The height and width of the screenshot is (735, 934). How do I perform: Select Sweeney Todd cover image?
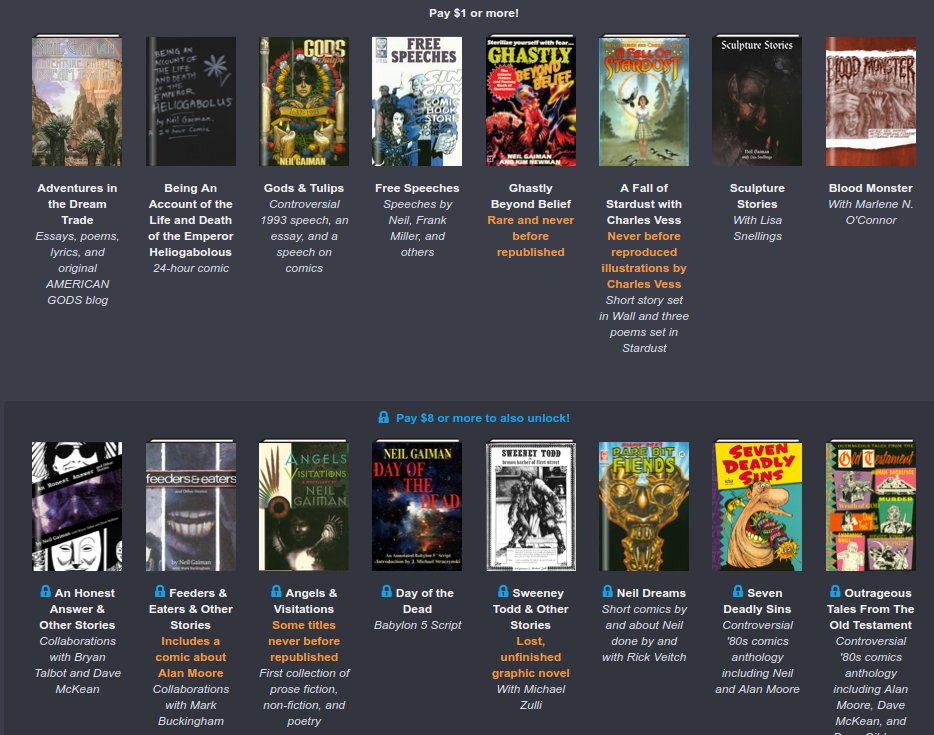pyautogui.click(x=531, y=506)
